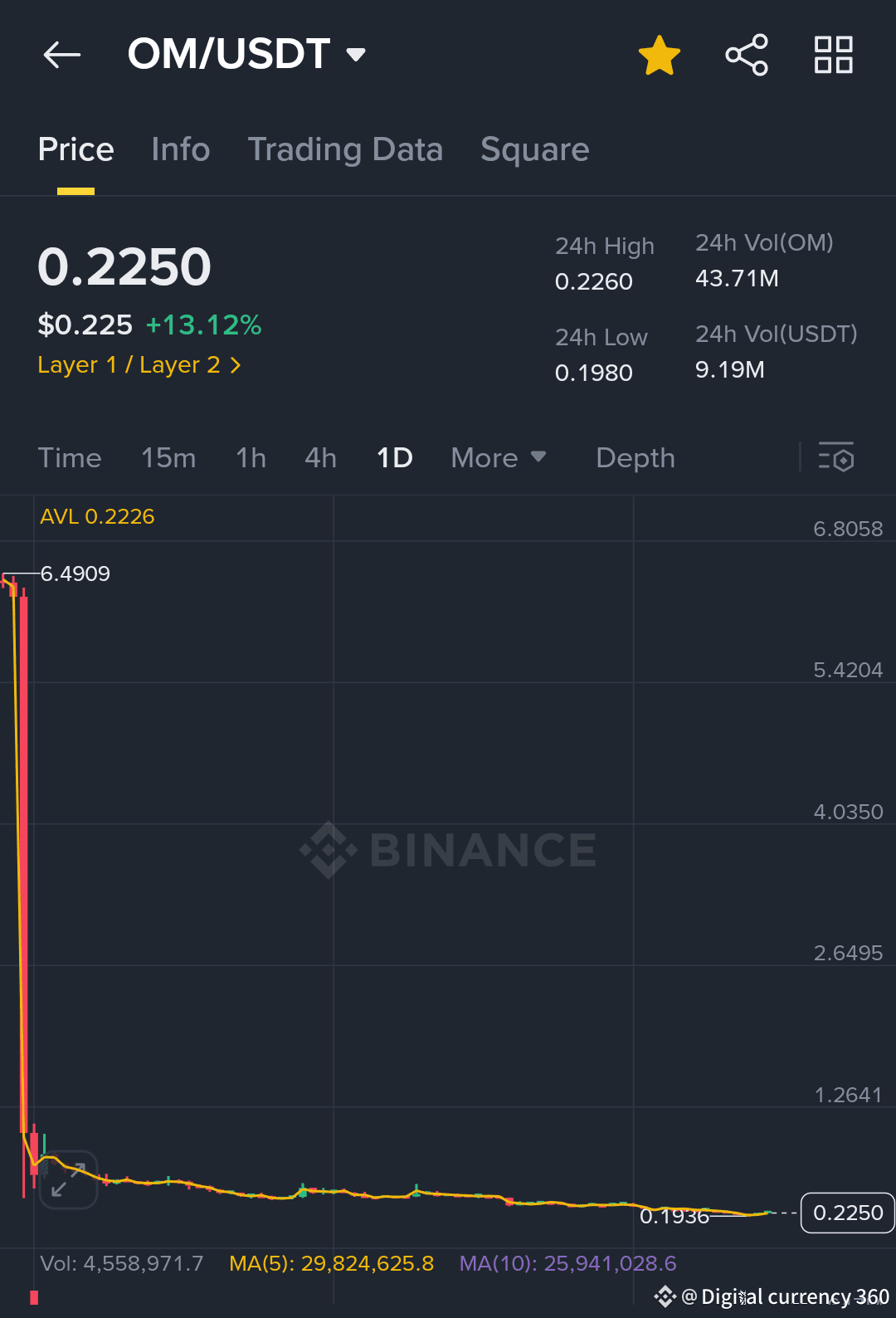Open Layer 1 / Layer 2 category link
The width and height of the screenshot is (896, 1318).
(139, 365)
